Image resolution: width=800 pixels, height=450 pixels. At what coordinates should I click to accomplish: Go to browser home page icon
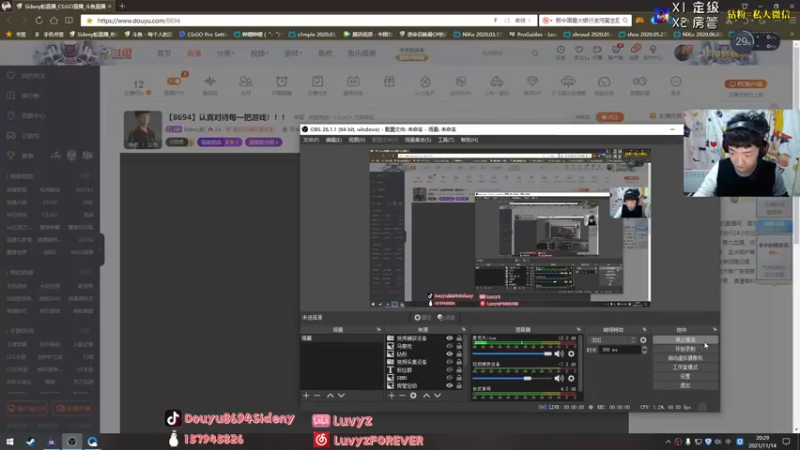(54, 20)
